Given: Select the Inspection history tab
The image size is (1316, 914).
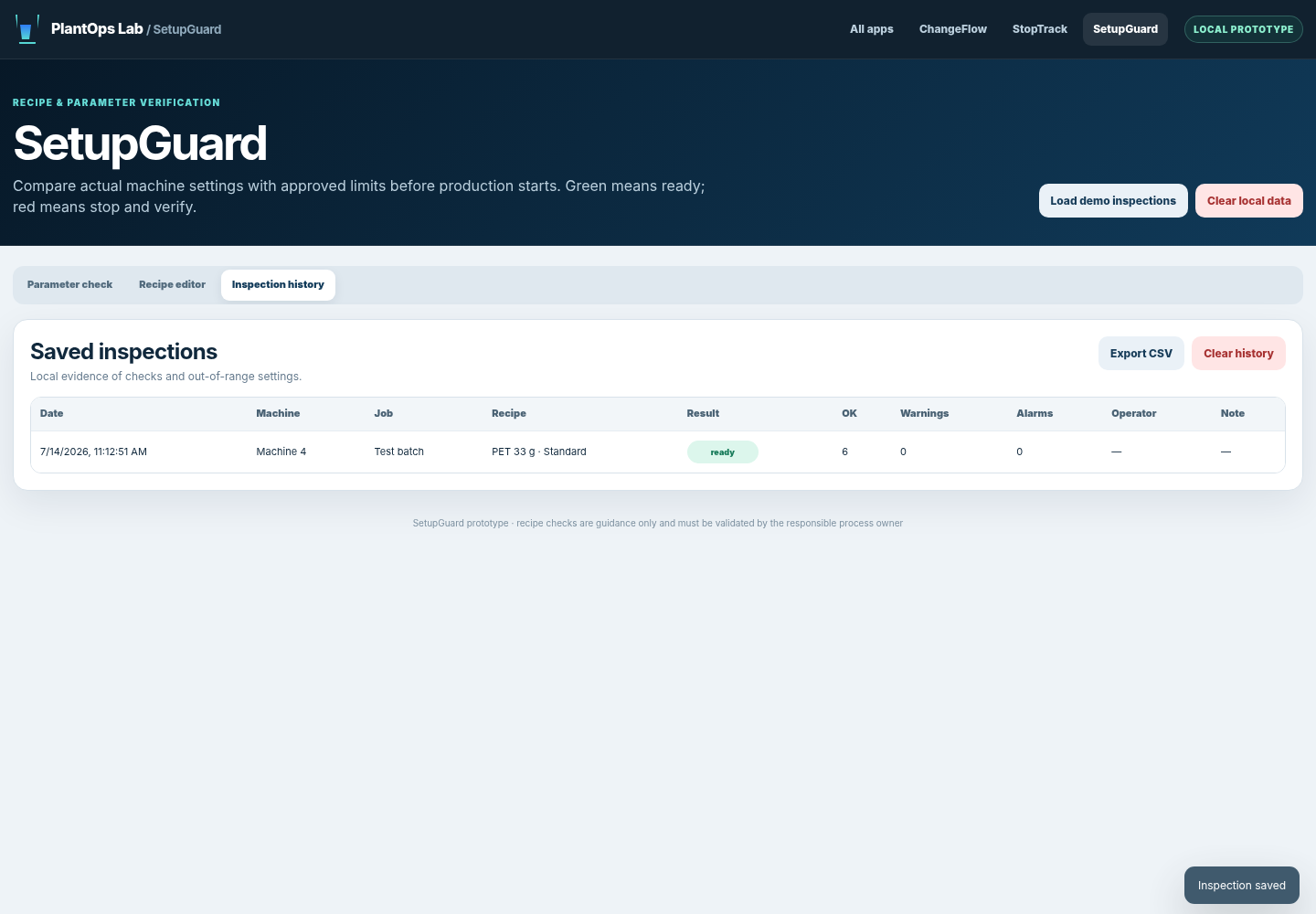Looking at the screenshot, I should click(278, 285).
